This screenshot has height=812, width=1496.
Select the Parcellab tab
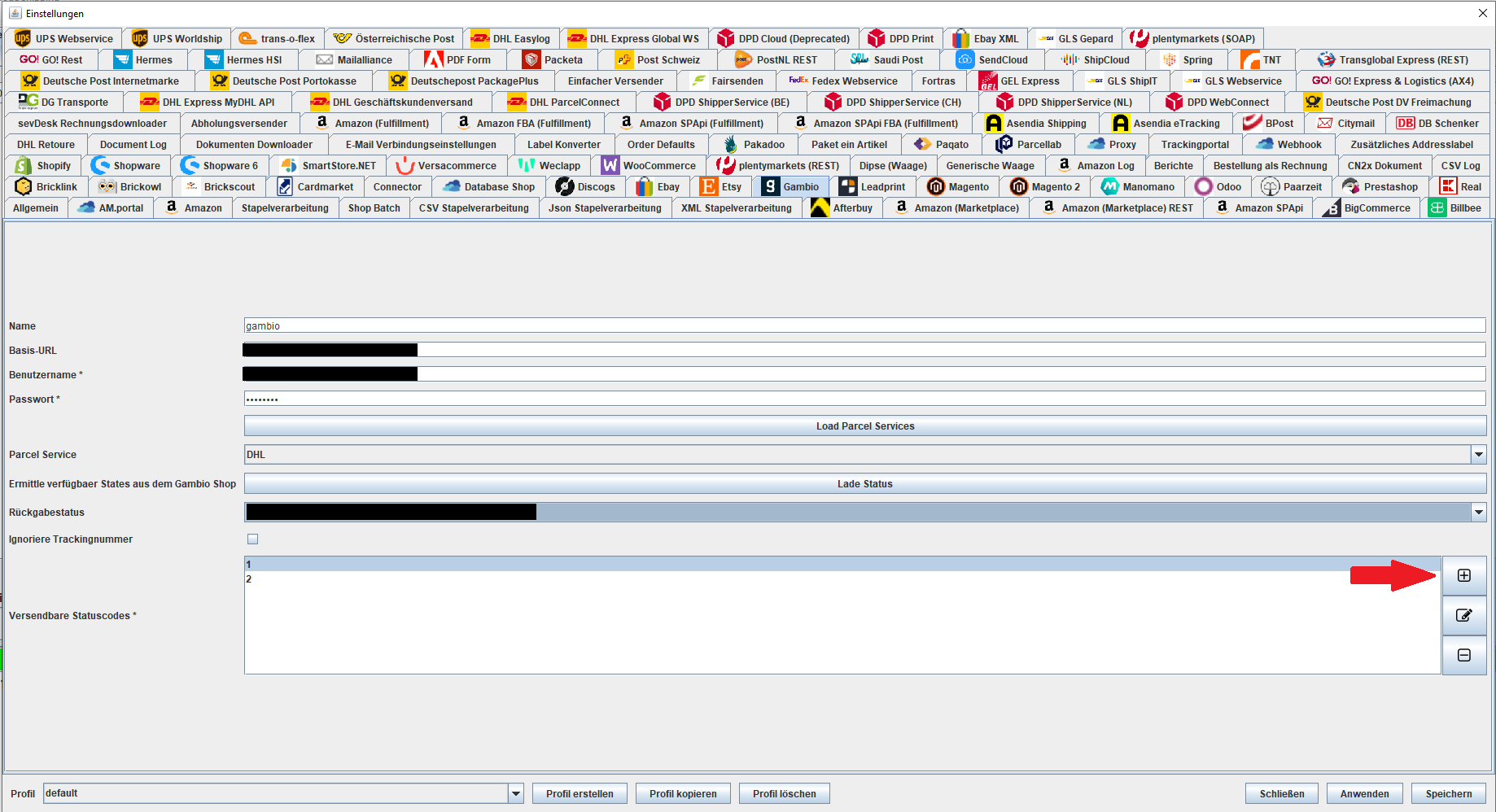[1029, 144]
